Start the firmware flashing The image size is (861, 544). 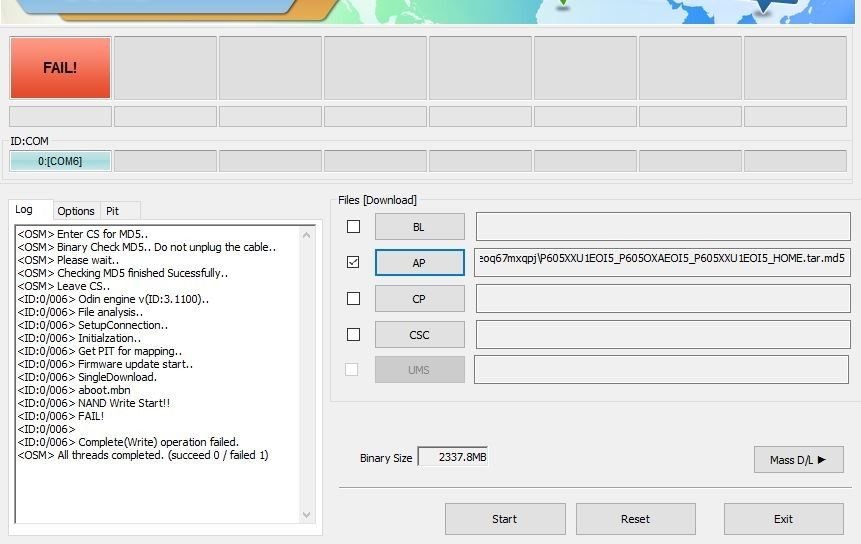click(505, 519)
